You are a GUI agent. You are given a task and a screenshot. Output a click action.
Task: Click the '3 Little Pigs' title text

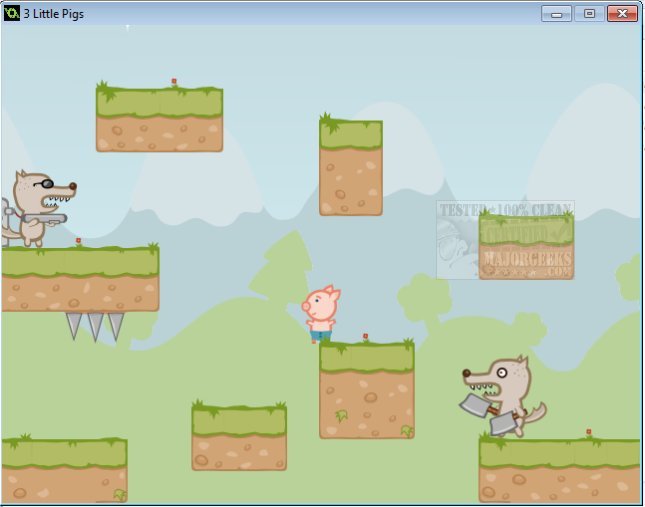point(53,14)
